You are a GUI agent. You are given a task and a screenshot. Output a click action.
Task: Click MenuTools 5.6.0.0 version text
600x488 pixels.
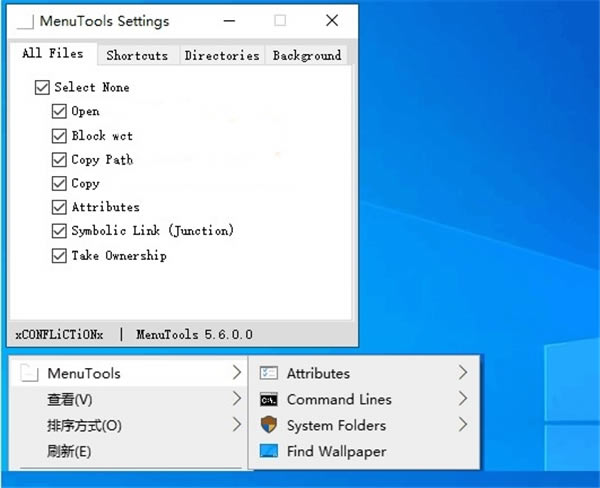tap(194, 335)
